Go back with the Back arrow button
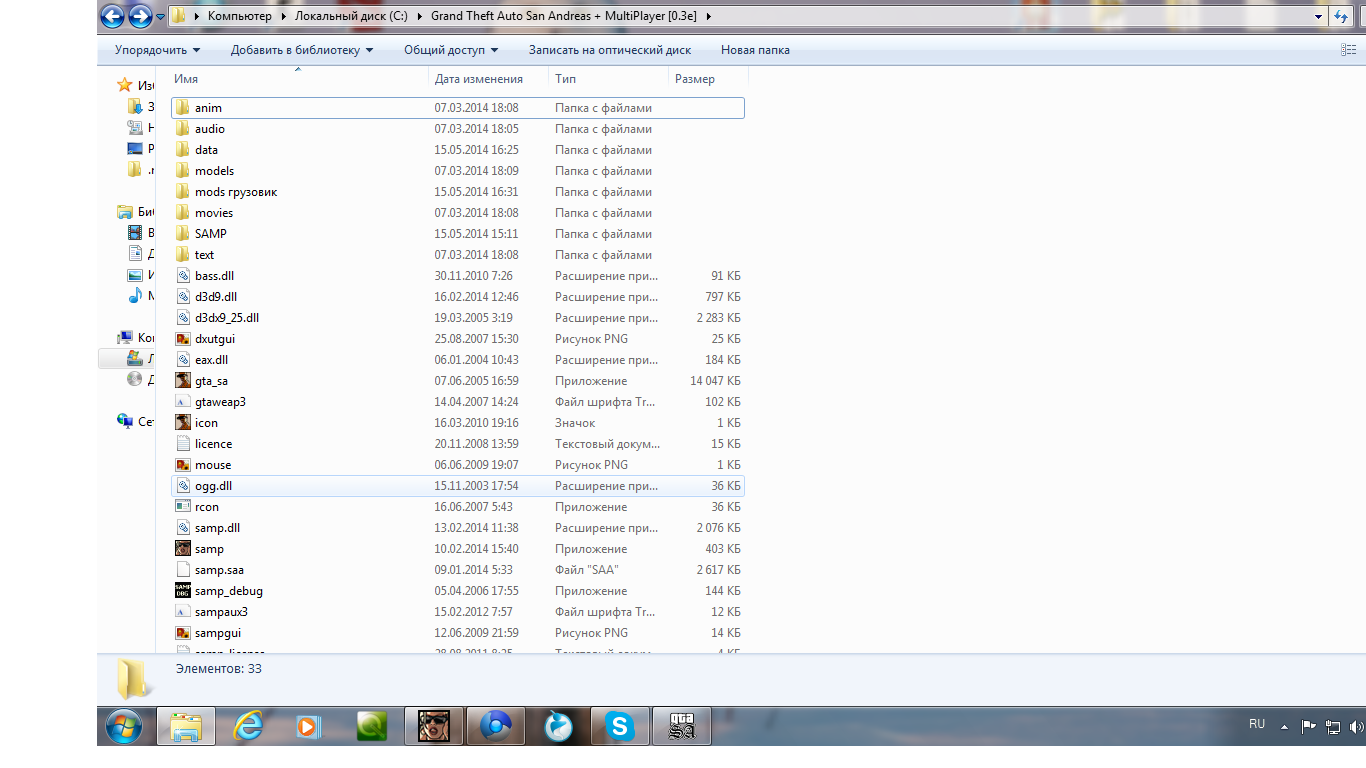Screen dimensions: 1366x768 pos(112,16)
